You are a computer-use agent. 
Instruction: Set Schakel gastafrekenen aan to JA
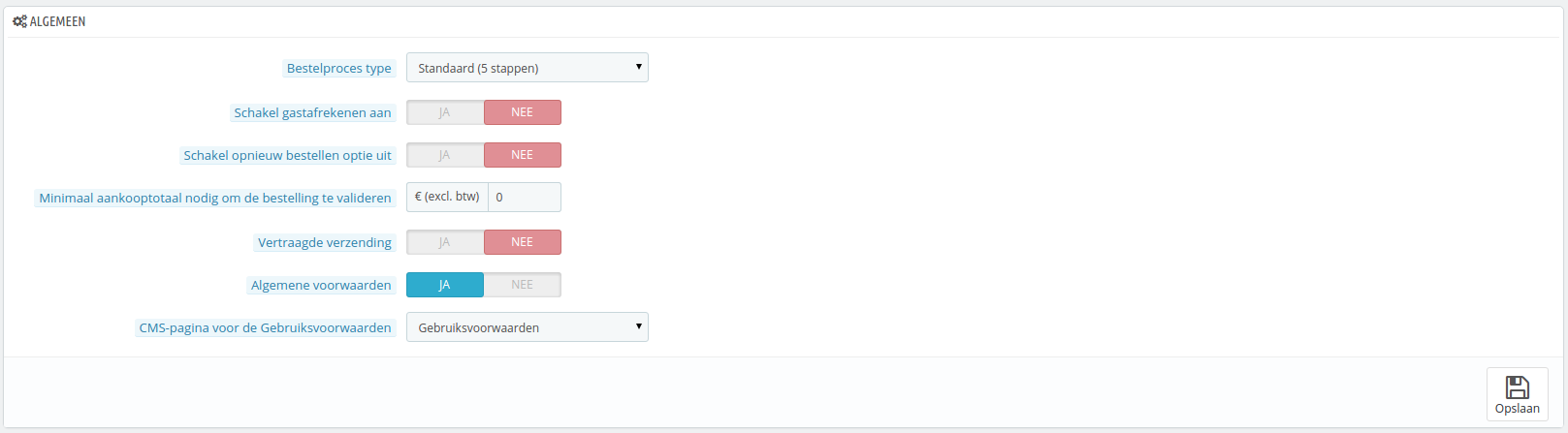point(445,112)
